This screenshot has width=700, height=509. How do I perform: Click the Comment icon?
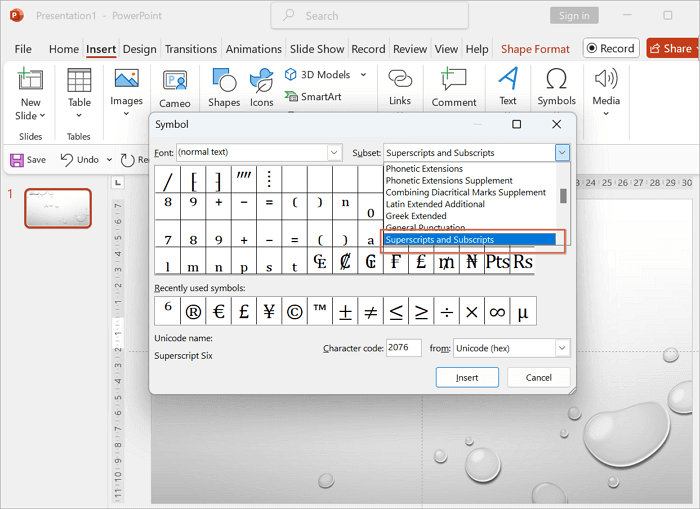click(x=454, y=82)
